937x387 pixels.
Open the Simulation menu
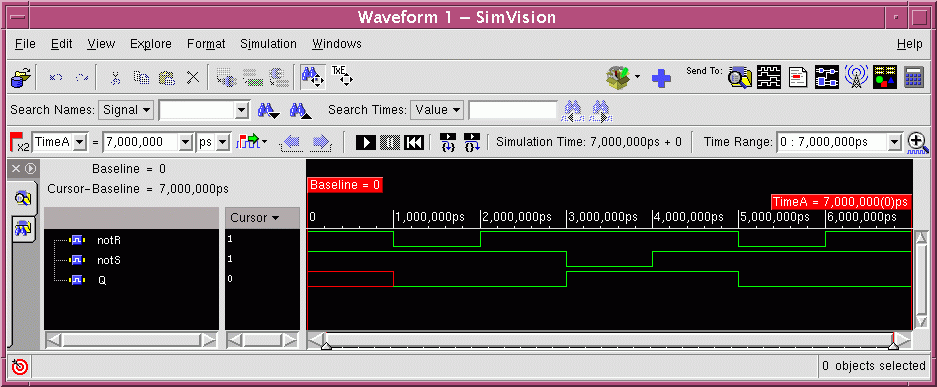268,44
